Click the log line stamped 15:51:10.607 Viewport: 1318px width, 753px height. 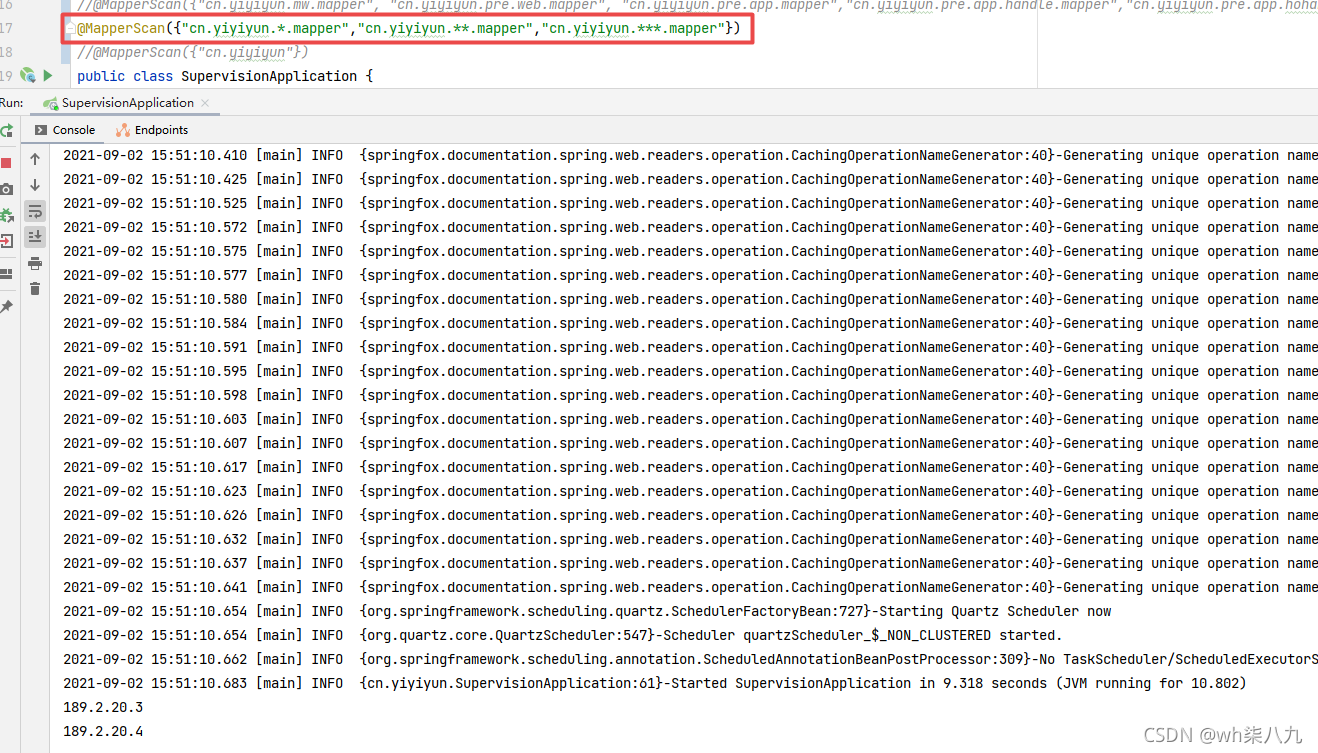[690, 443]
